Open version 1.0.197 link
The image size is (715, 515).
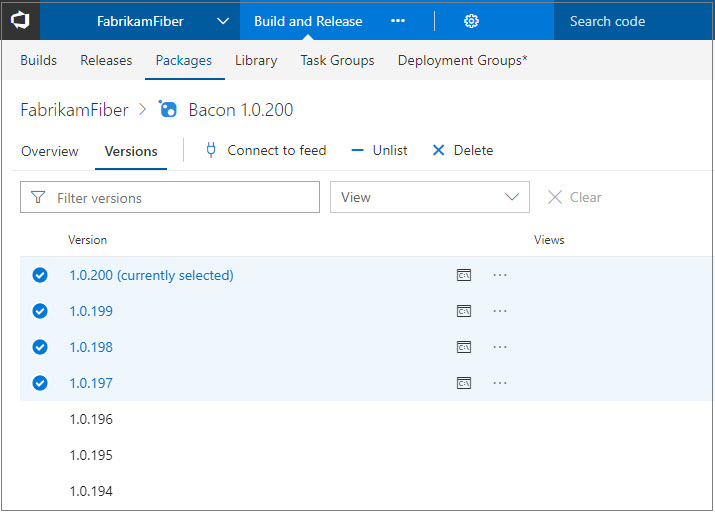[x=91, y=383]
